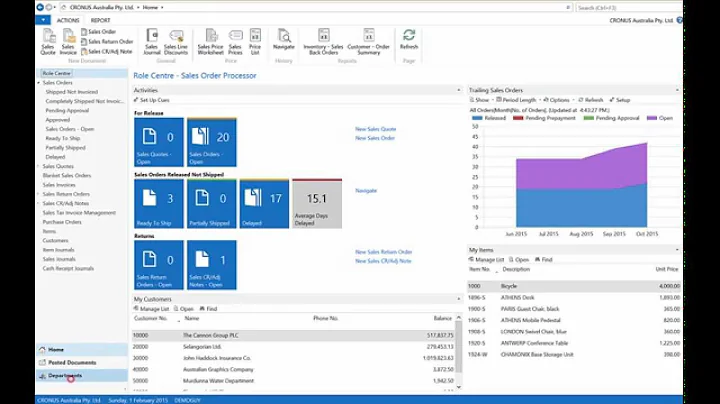Open the My Customers part dropdown arrow

tap(458, 299)
